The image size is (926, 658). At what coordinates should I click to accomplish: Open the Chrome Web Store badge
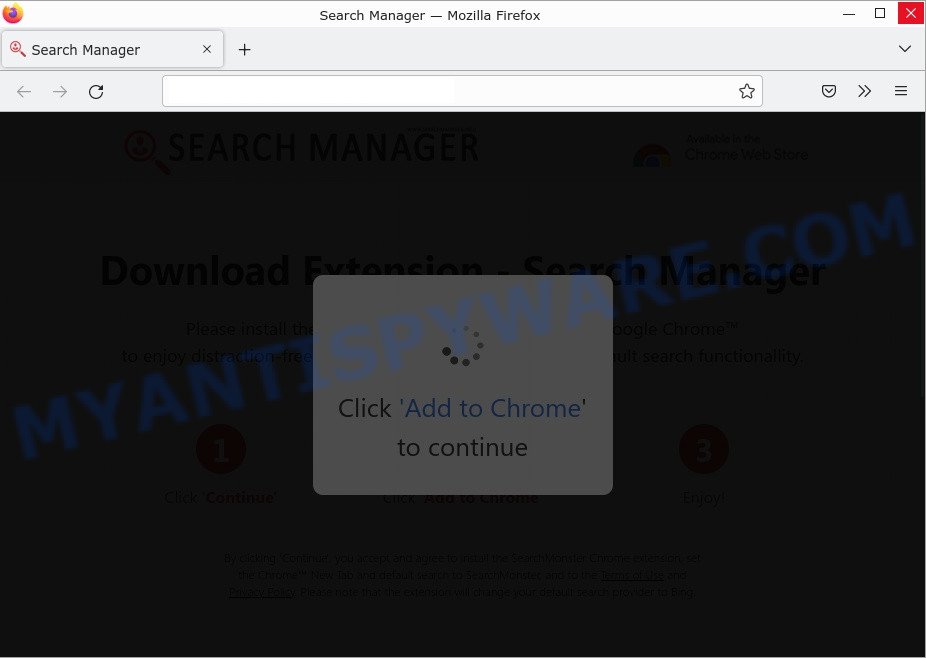click(720, 151)
